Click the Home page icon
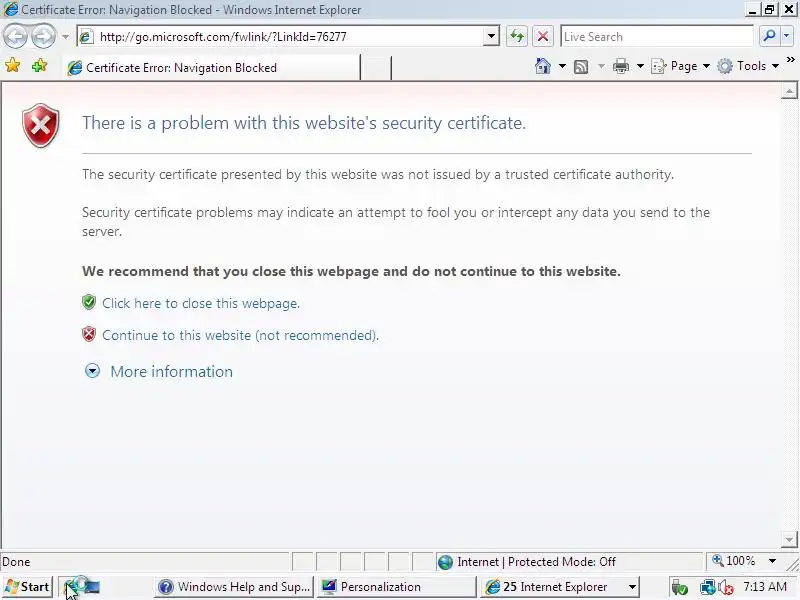 point(543,66)
